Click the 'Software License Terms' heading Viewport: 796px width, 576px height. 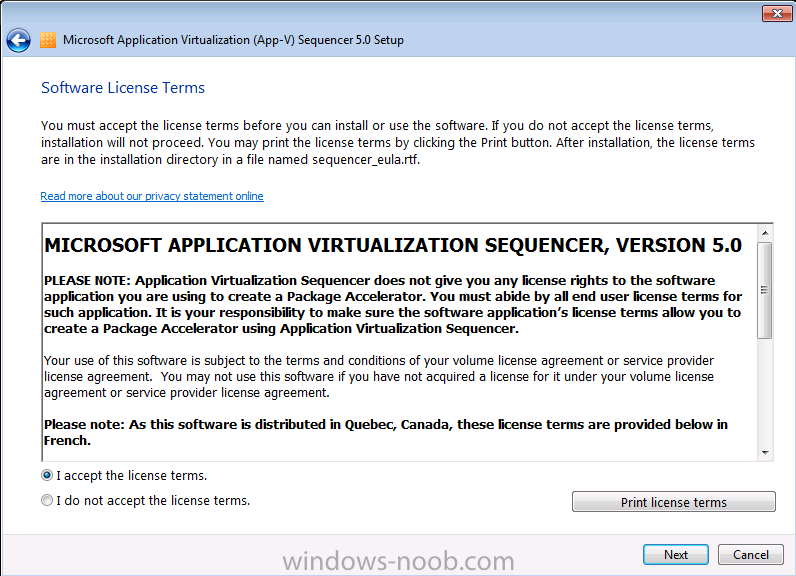[x=123, y=88]
